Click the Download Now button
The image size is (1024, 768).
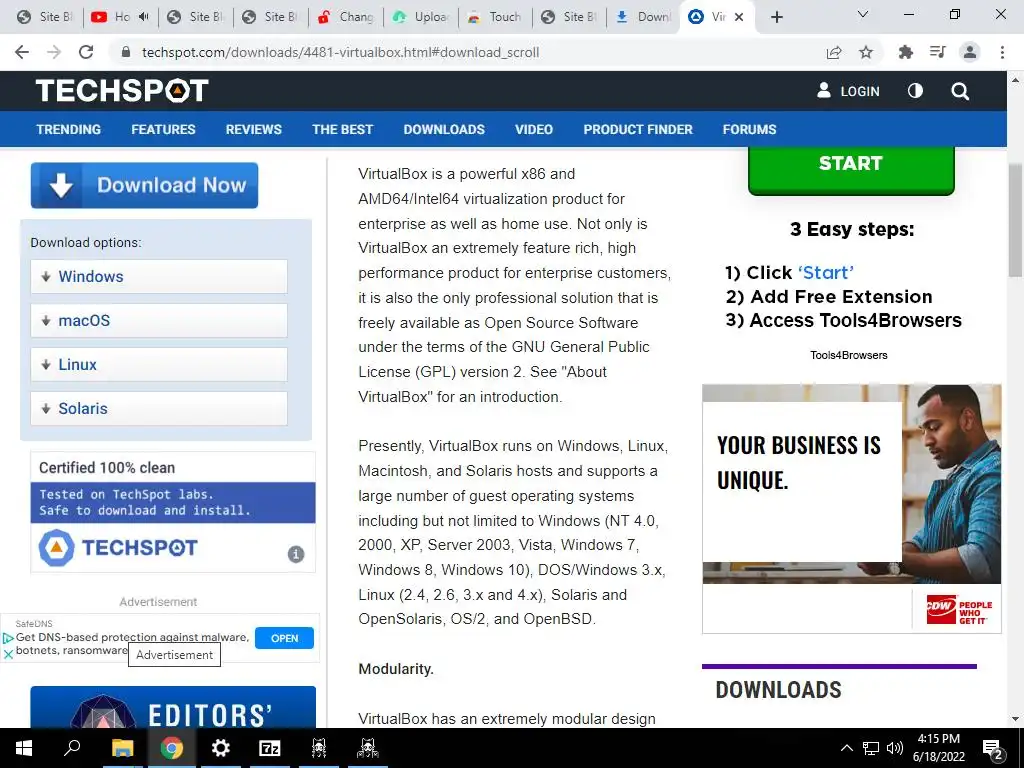point(144,185)
